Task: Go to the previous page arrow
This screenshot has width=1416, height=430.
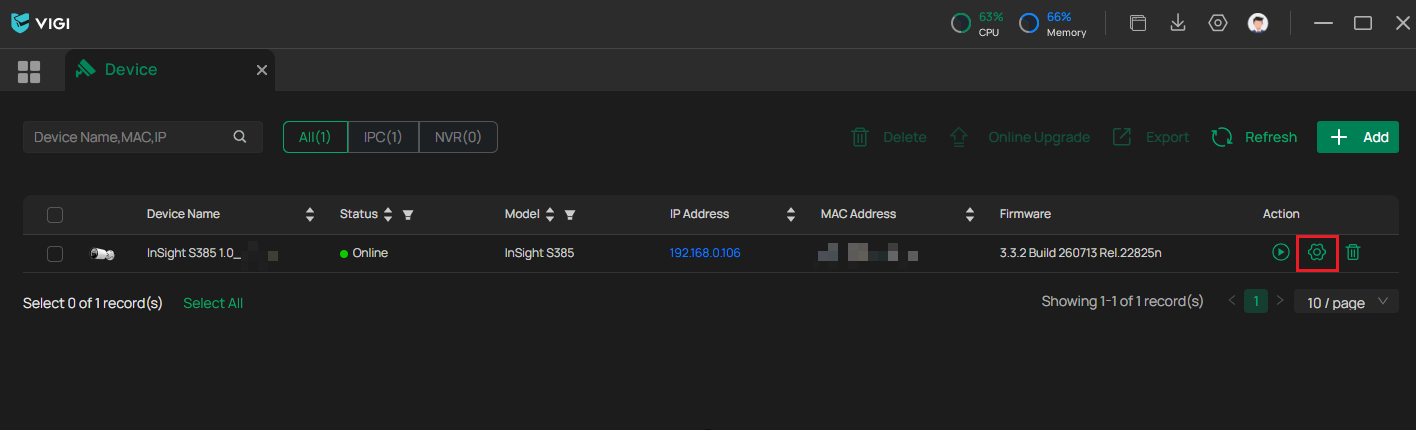Action: 1232,301
